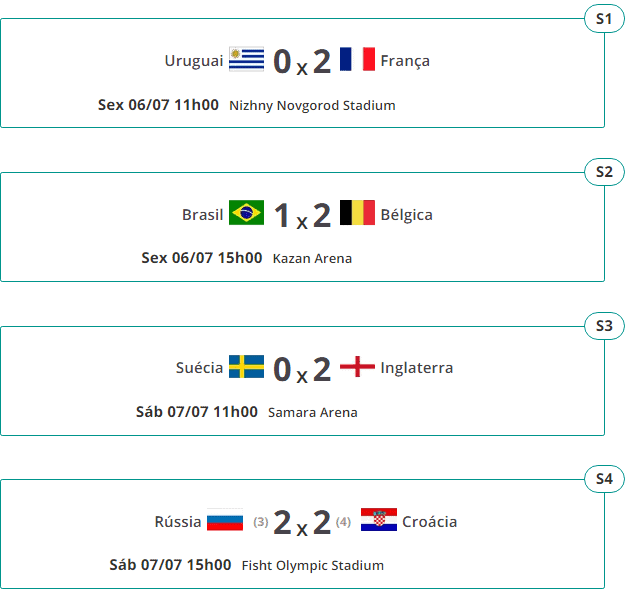627x590 pixels.
Task: Click the Uruguay flag icon
Action: (x=246, y=60)
